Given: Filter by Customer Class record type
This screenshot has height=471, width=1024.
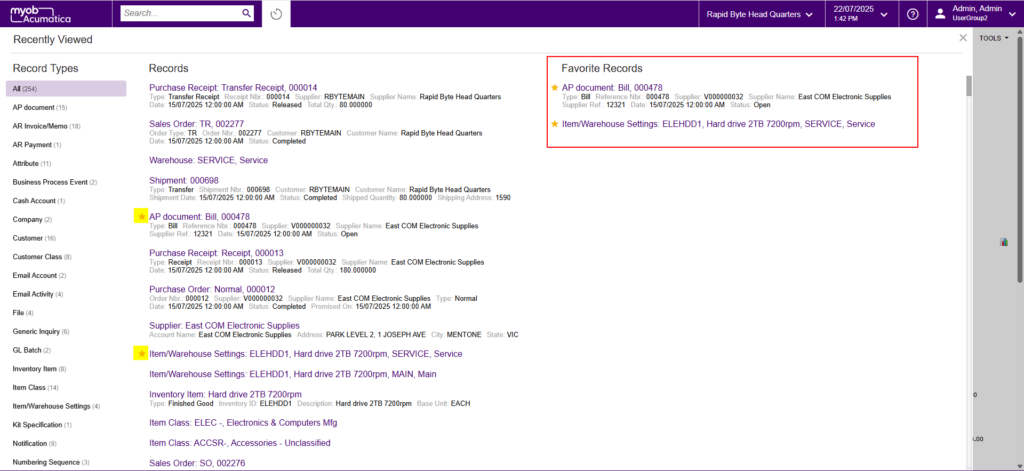Looking at the screenshot, I should pos(42,257).
